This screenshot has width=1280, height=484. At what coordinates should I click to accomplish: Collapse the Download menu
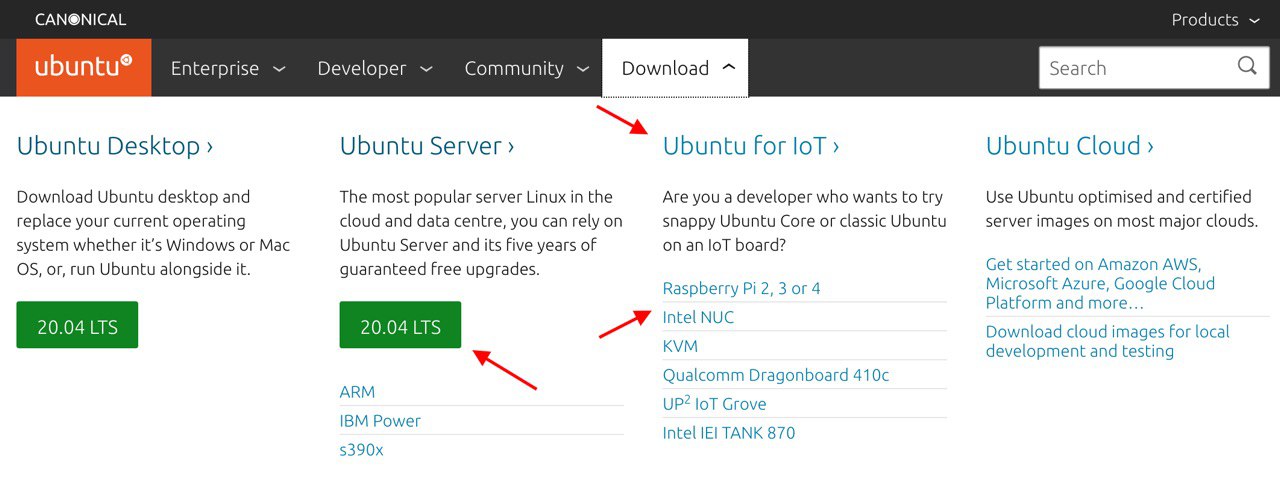pyautogui.click(x=675, y=68)
